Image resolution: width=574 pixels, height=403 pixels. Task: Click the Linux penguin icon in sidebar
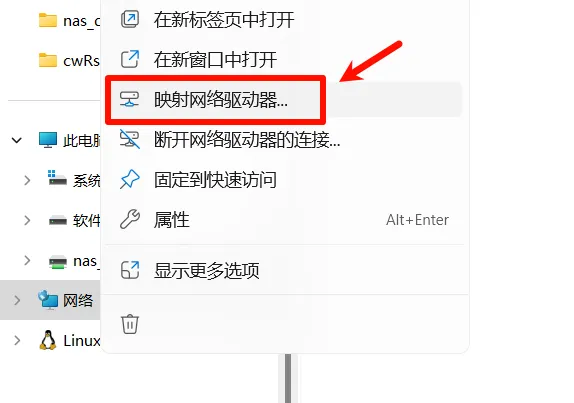[x=48, y=340]
